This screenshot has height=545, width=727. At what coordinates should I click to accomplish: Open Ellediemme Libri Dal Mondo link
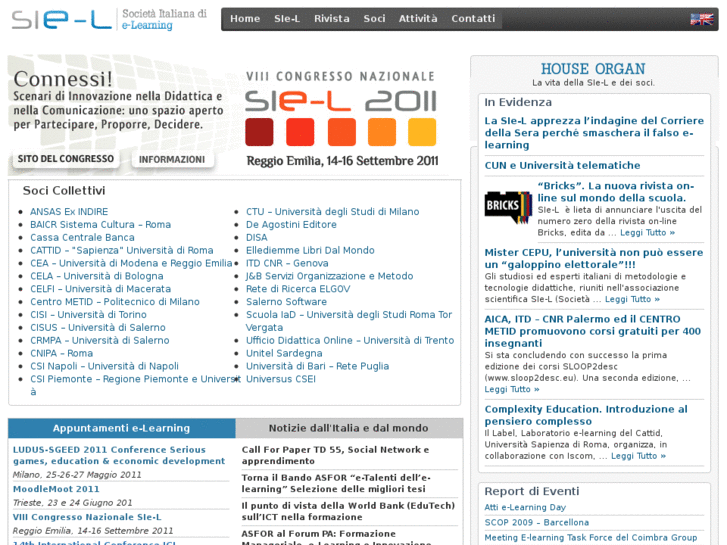click(310, 250)
